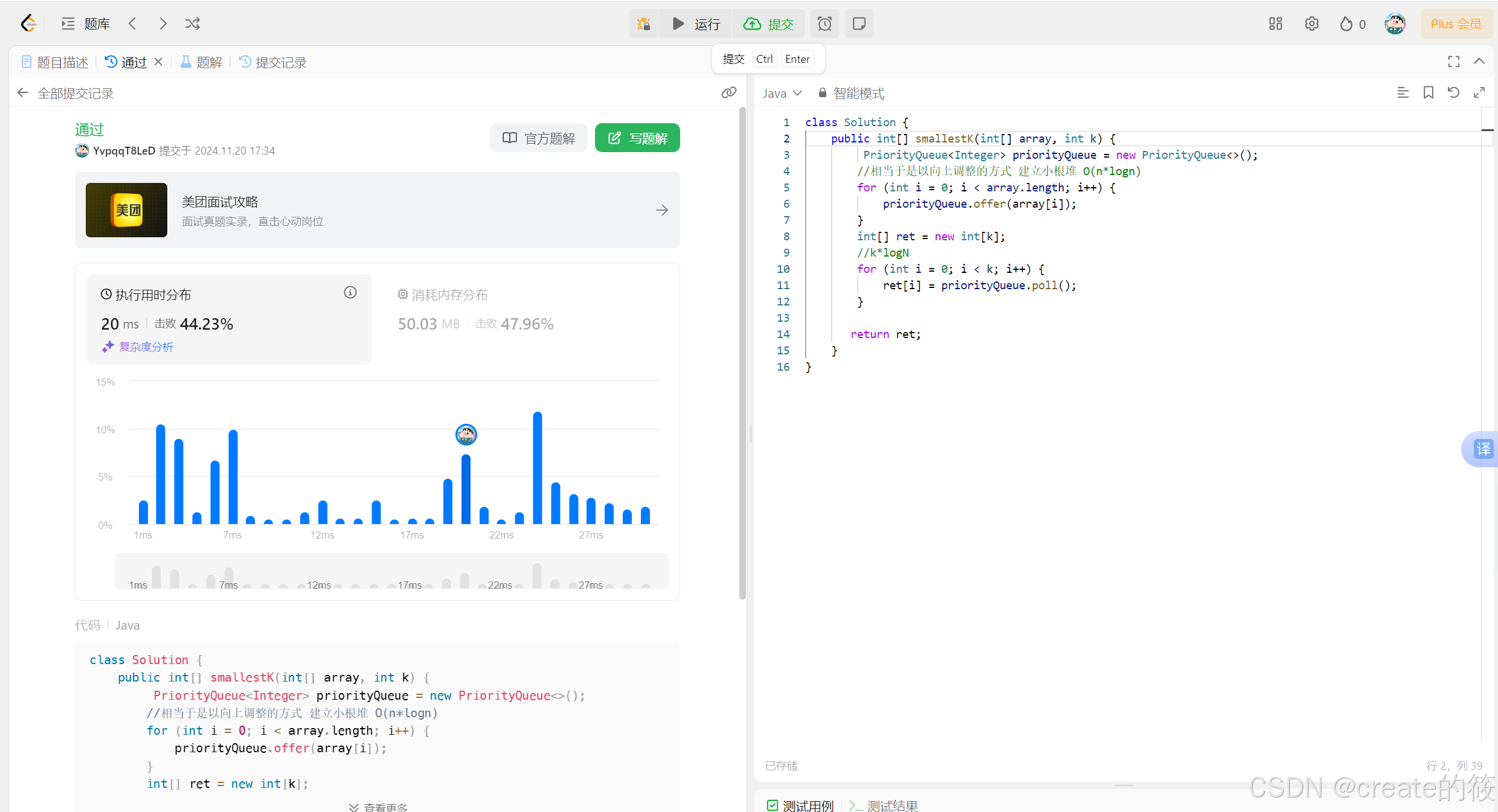Collapse the editor panel chevron
1498x812 pixels.
point(1479,61)
